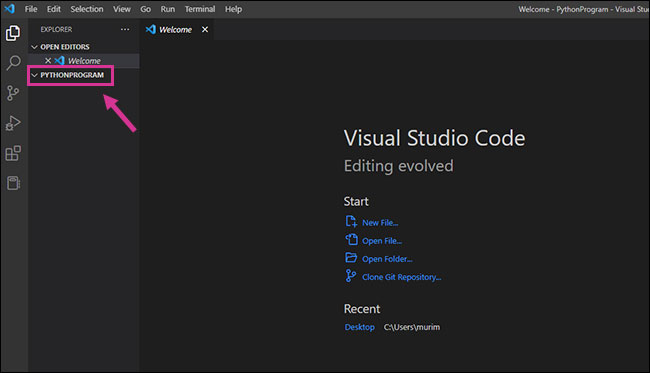Click the C:\Users\murim path text
Screen dimensions: 650x373
(x=412, y=327)
